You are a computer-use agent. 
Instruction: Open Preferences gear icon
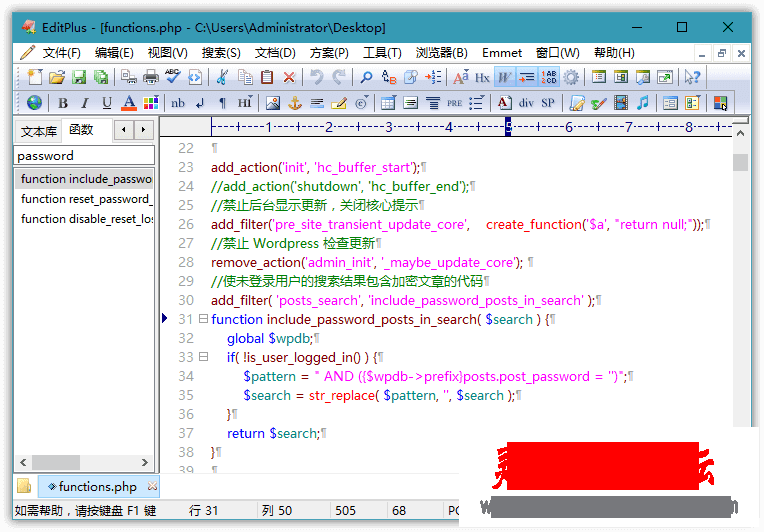click(571, 77)
